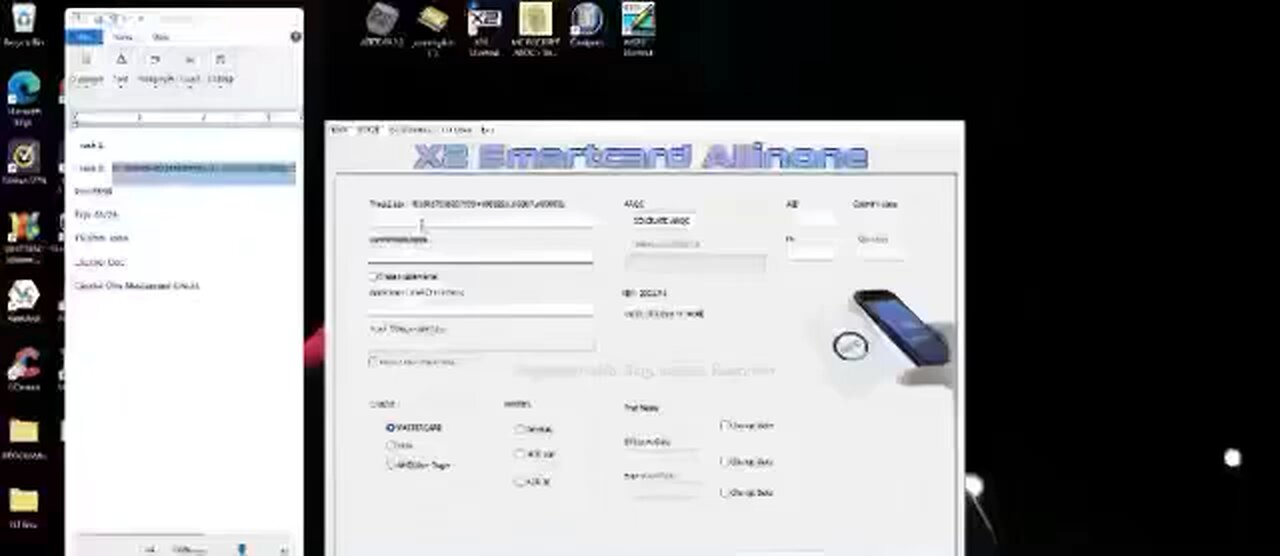Click the 'Exp' date line in WordPad
This screenshot has height=556, width=1280.
coord(97,214)
